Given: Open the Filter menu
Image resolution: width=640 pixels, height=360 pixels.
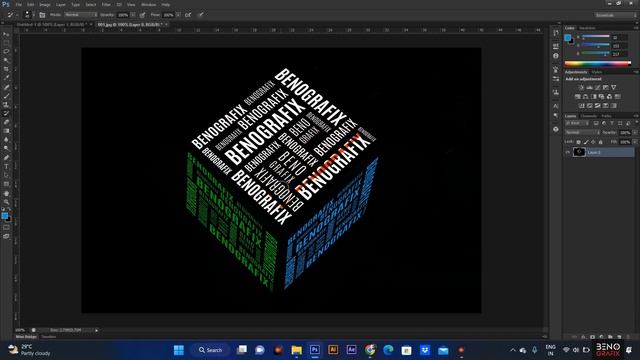Looking at the screenshot, I should pyautogui.click(x=106, y=4).
